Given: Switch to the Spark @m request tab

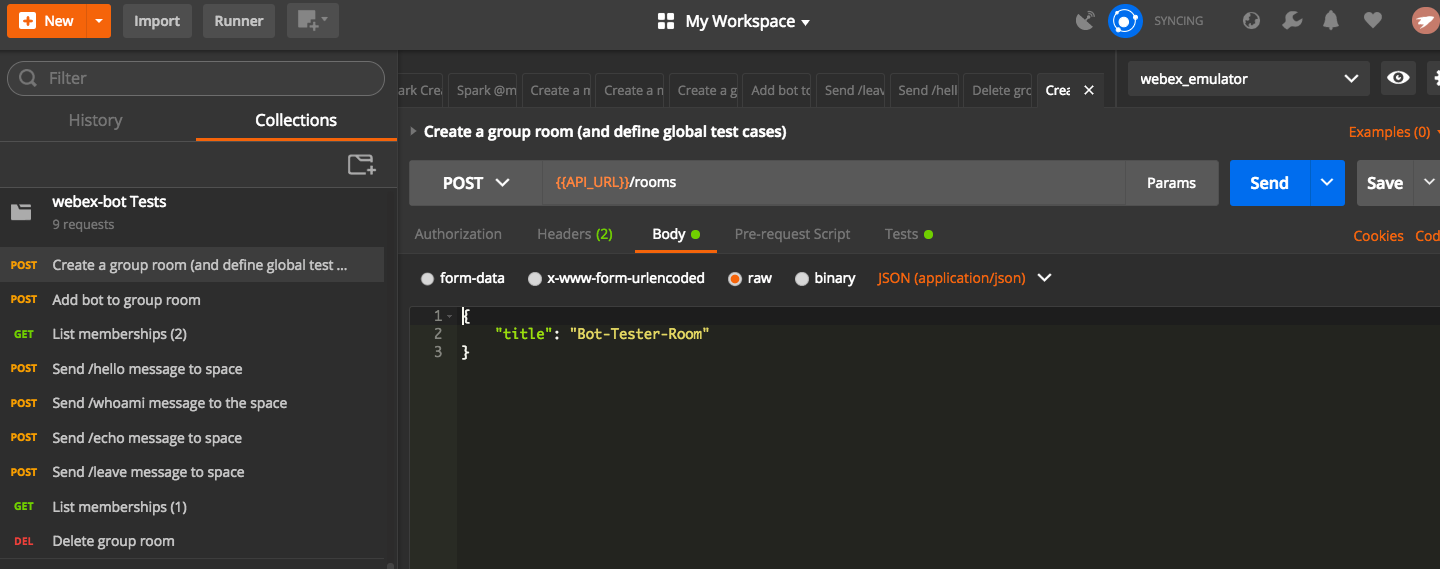Looking at the screenshot, I should [x=484, y=90].
